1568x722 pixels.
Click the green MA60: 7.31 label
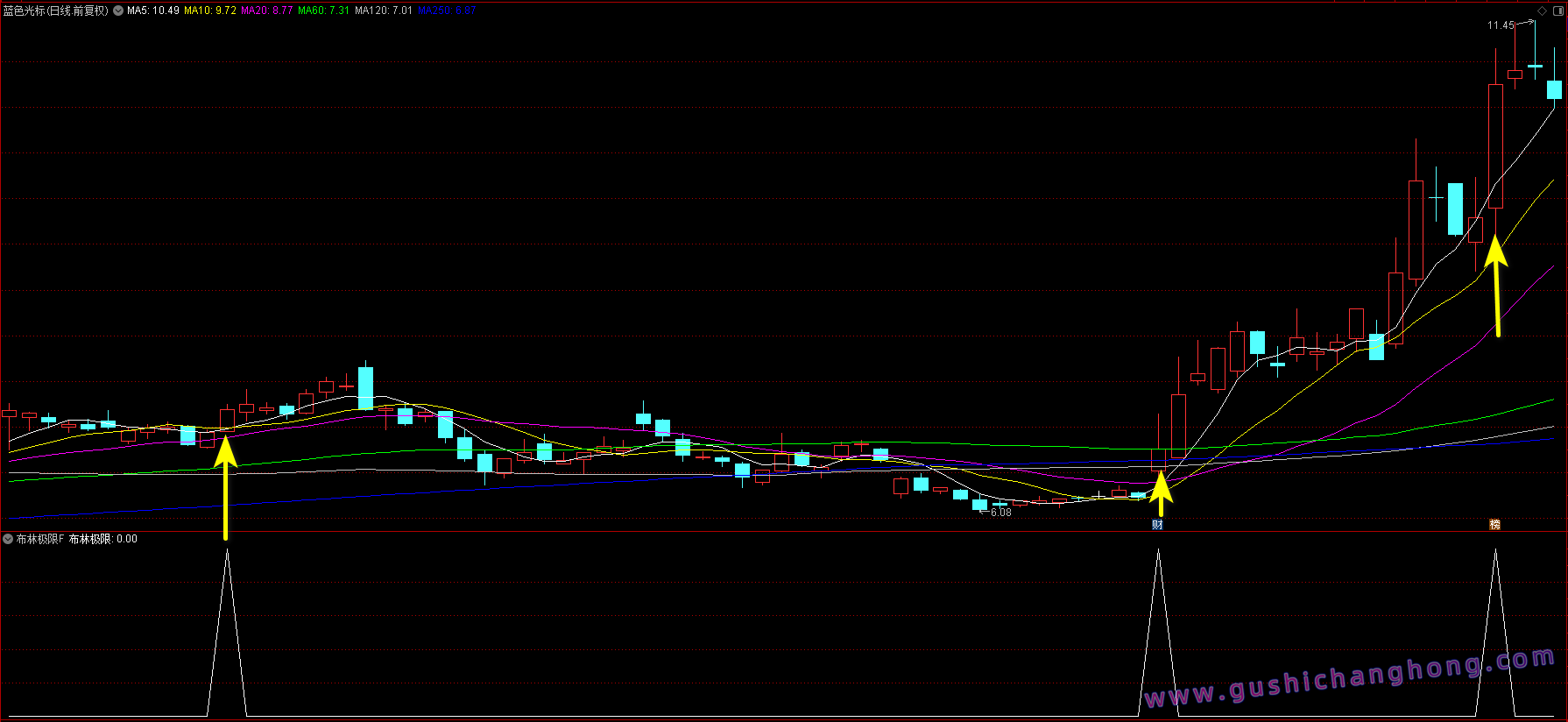(x=324, y=11)
